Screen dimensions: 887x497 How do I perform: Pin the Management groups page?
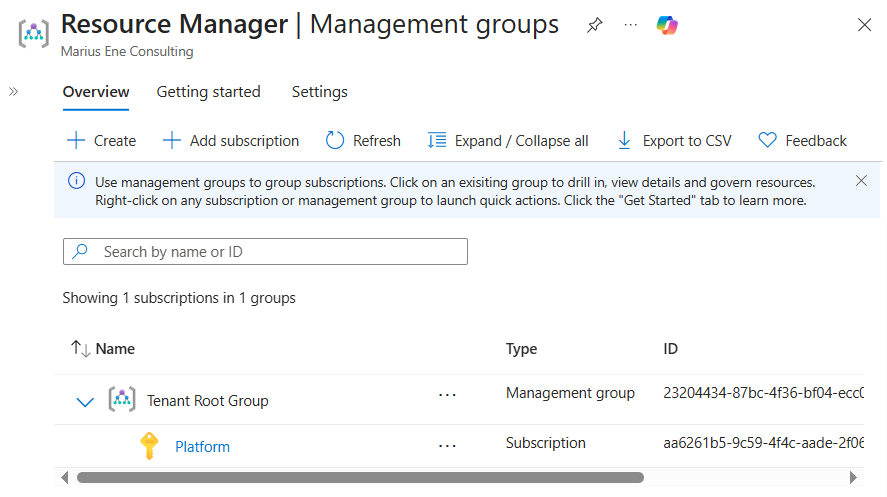(x=595, y=26)
